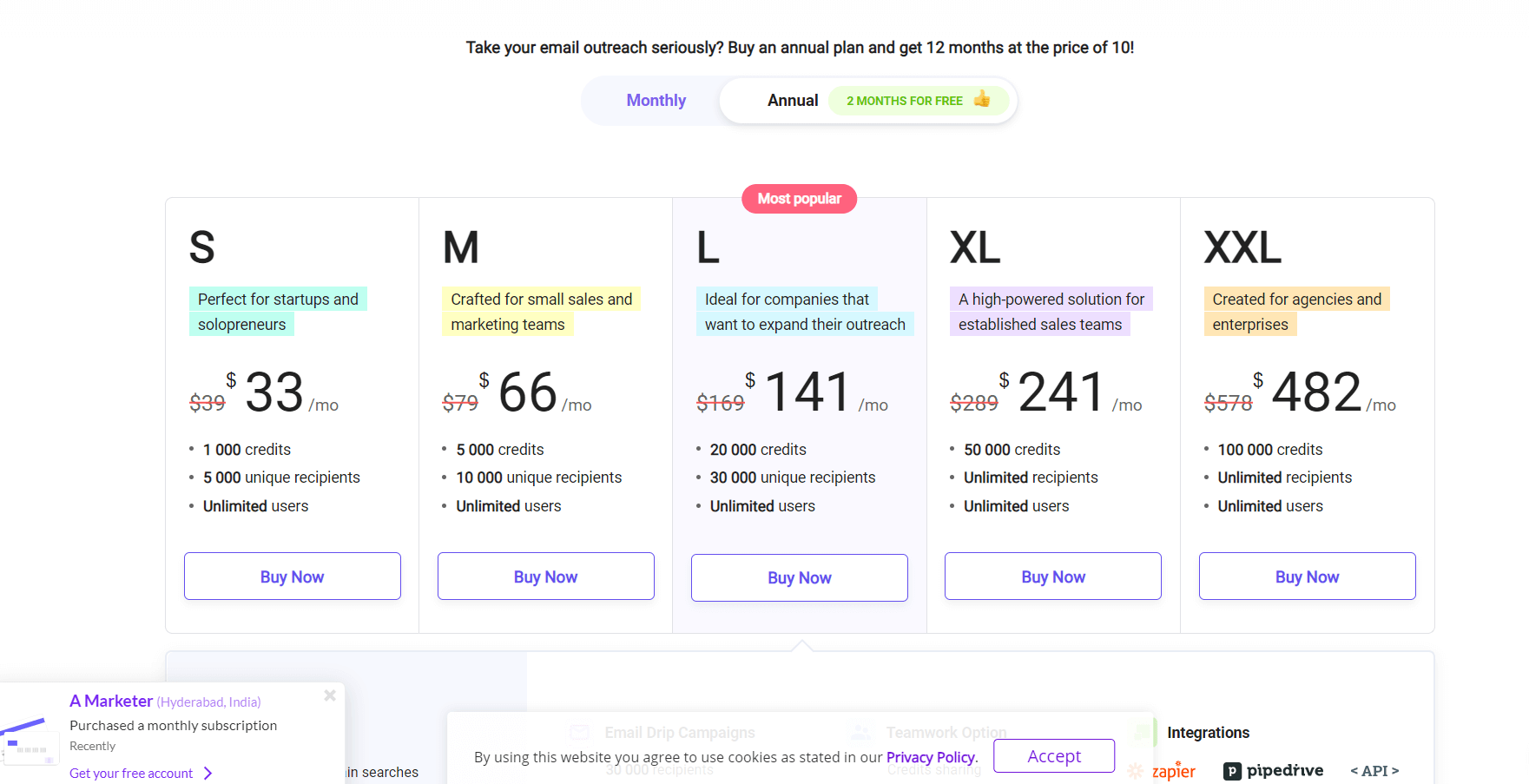The height and width of the screenshot is (784, 1529).
Task: Follow the Get your free account link
Action: 131,774
